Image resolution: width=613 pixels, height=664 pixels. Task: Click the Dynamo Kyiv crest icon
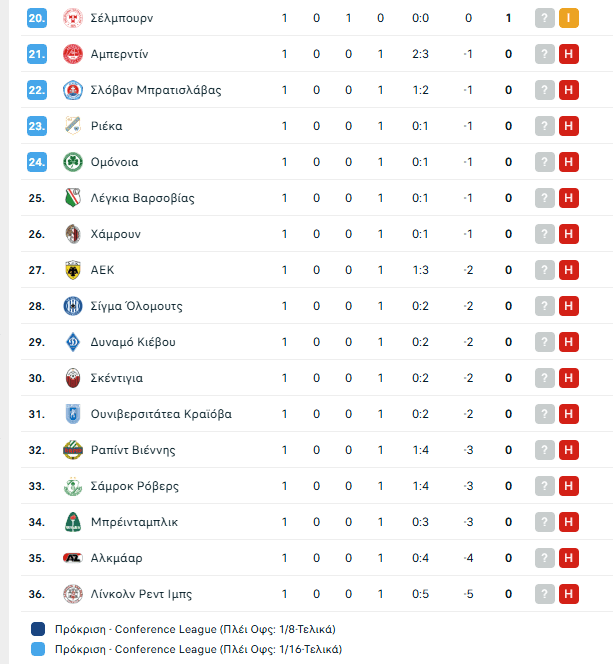(x=72, y=342)
